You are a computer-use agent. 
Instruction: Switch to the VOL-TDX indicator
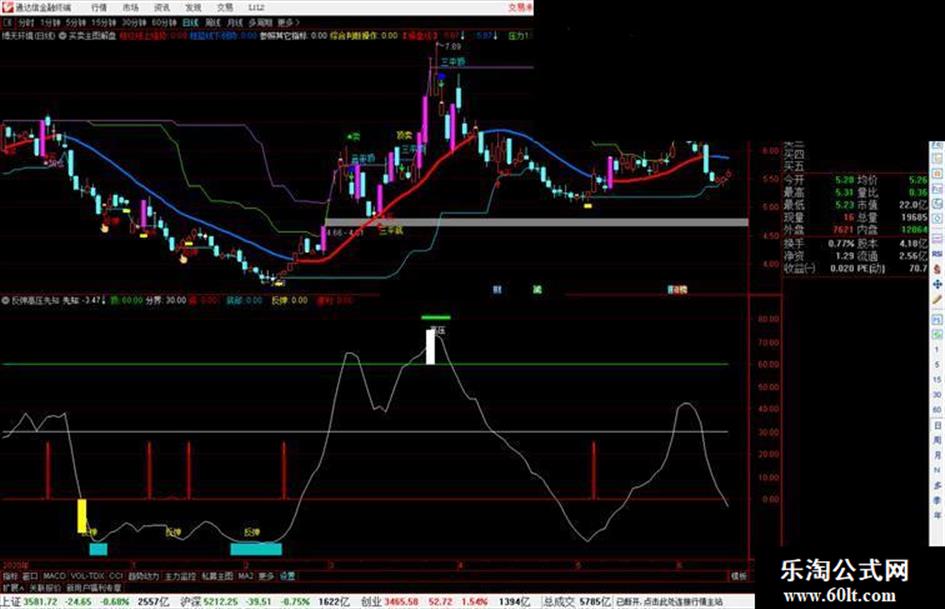[88, 576]
